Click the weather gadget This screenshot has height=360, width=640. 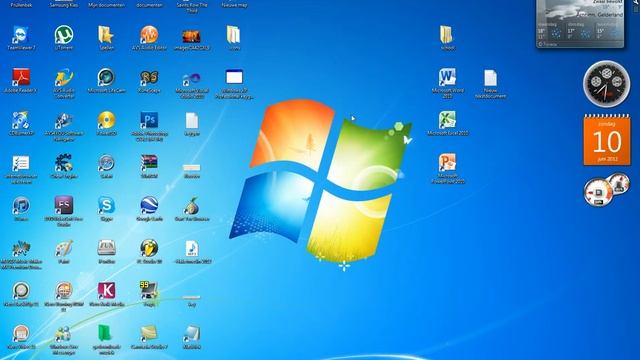[580, 24]
